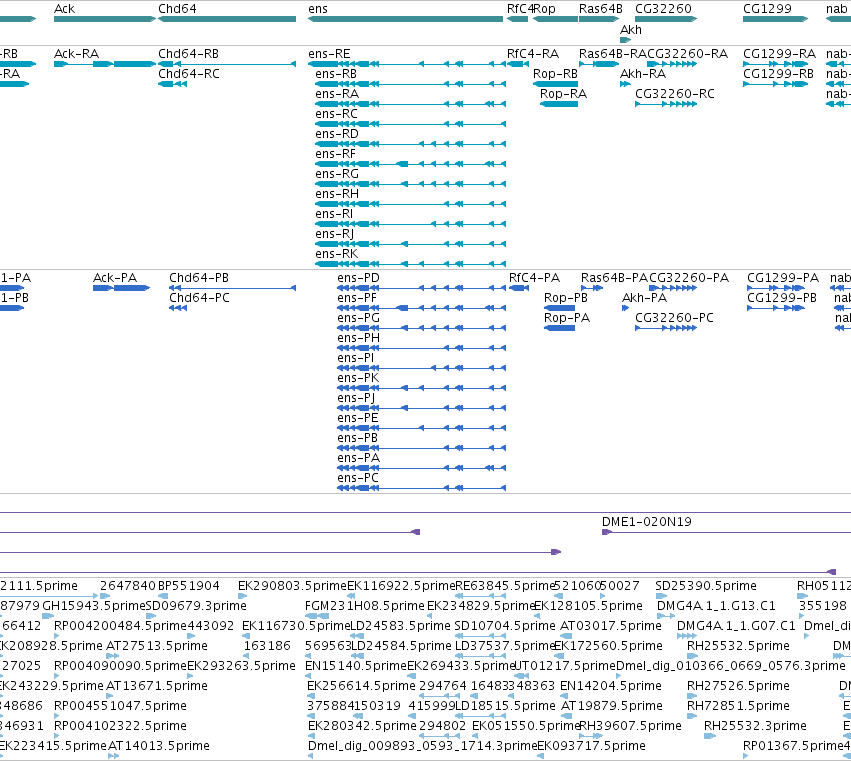
Task: Click the RfC4-RA transcript label
Action: (533, 54)
